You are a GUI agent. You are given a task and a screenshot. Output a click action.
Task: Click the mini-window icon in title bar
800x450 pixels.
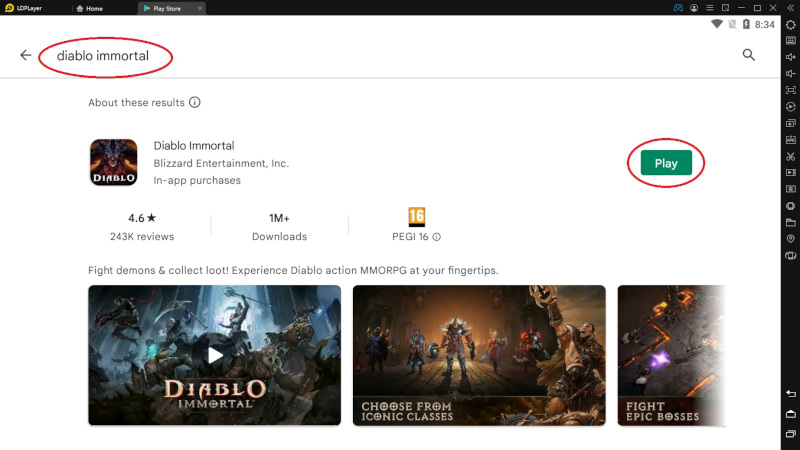726,8
